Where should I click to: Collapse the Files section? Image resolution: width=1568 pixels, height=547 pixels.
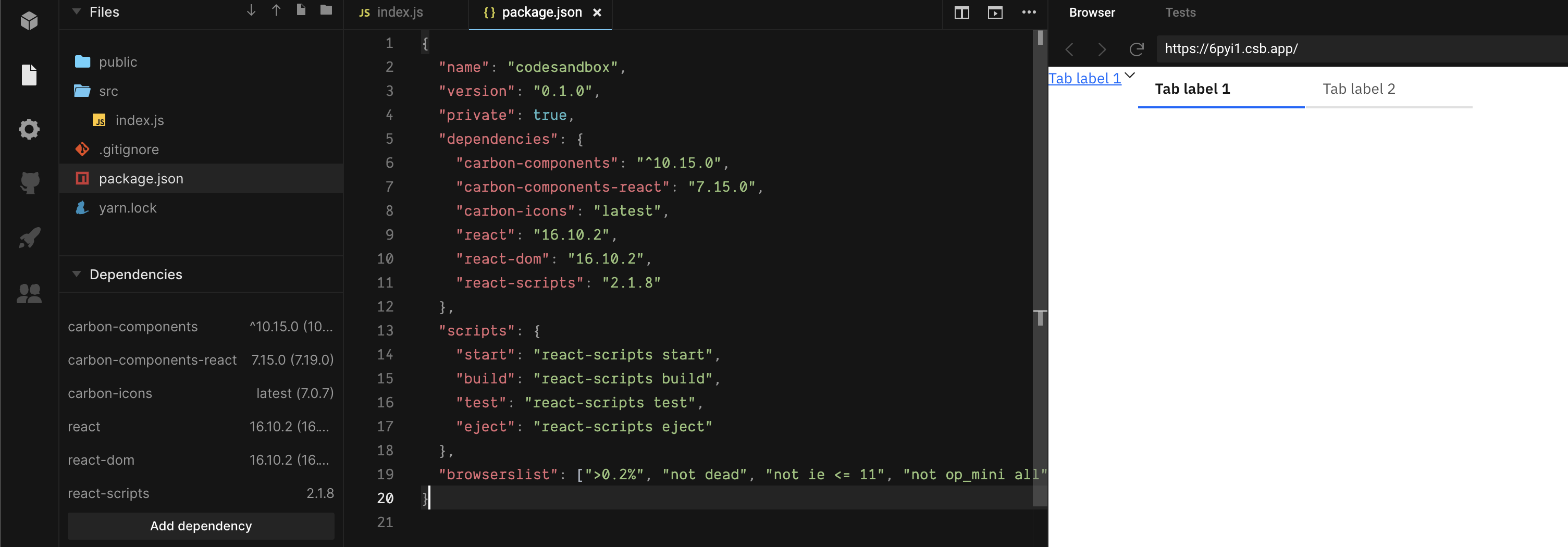point(76,11)
